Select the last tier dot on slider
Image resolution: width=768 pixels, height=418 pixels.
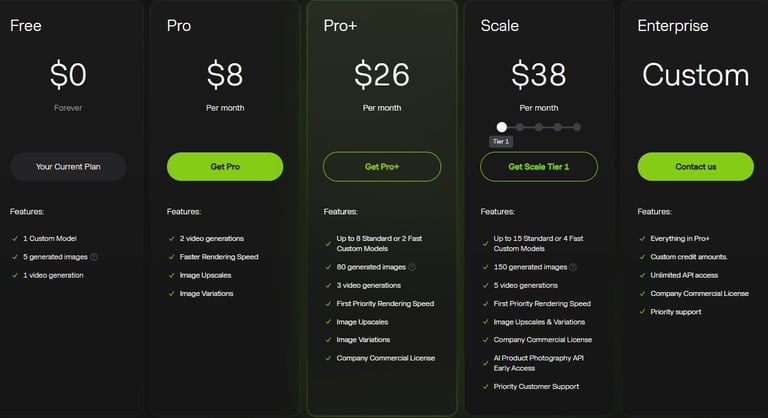[x=577, y=127]
